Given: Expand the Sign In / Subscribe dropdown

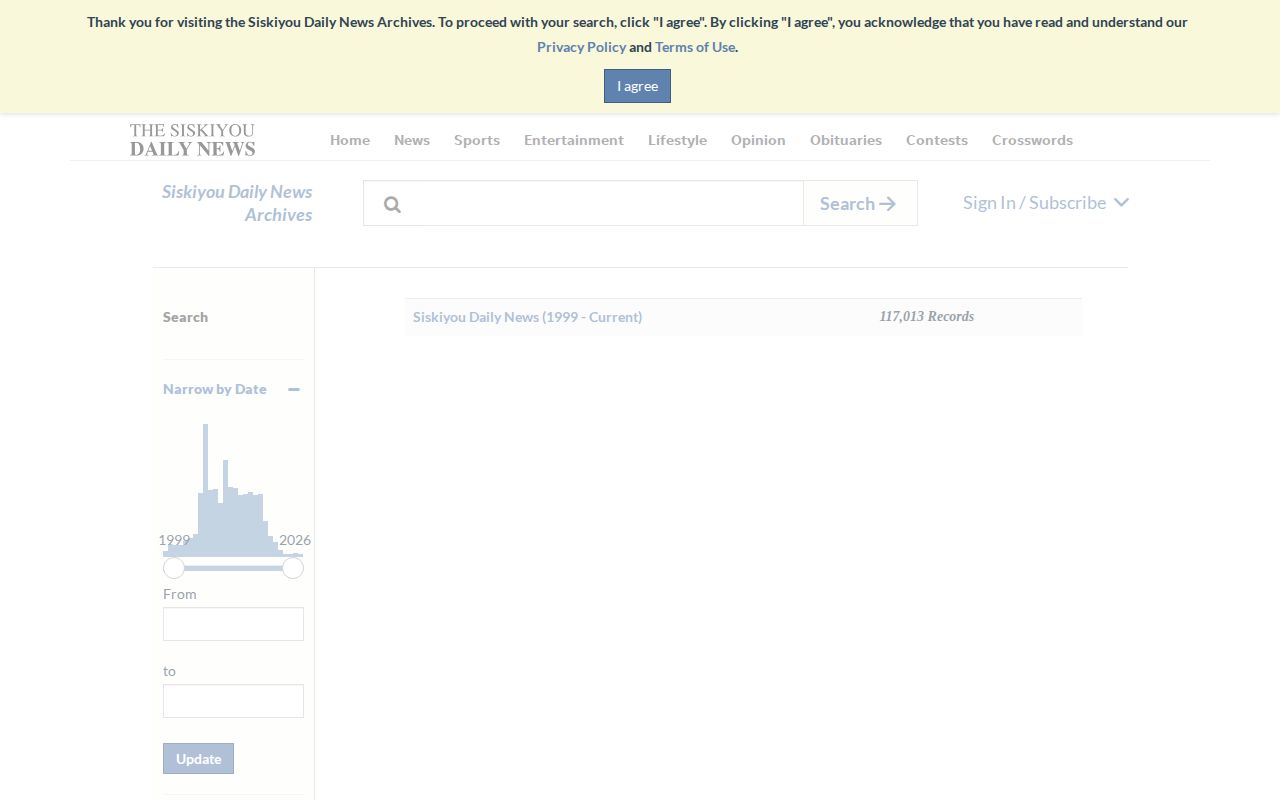Looking at the screenshot, I should pyautogui.click(x=1046, y=203).
